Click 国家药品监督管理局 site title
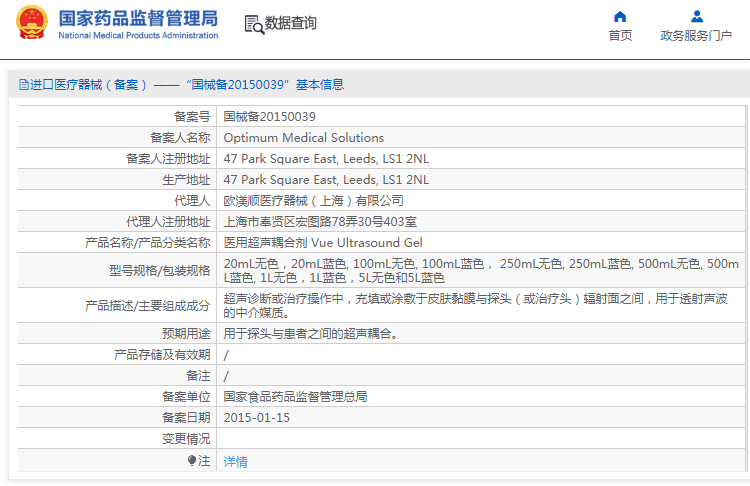Image resolution: width=750 pixels, height=486 pixels. point(138,18)
